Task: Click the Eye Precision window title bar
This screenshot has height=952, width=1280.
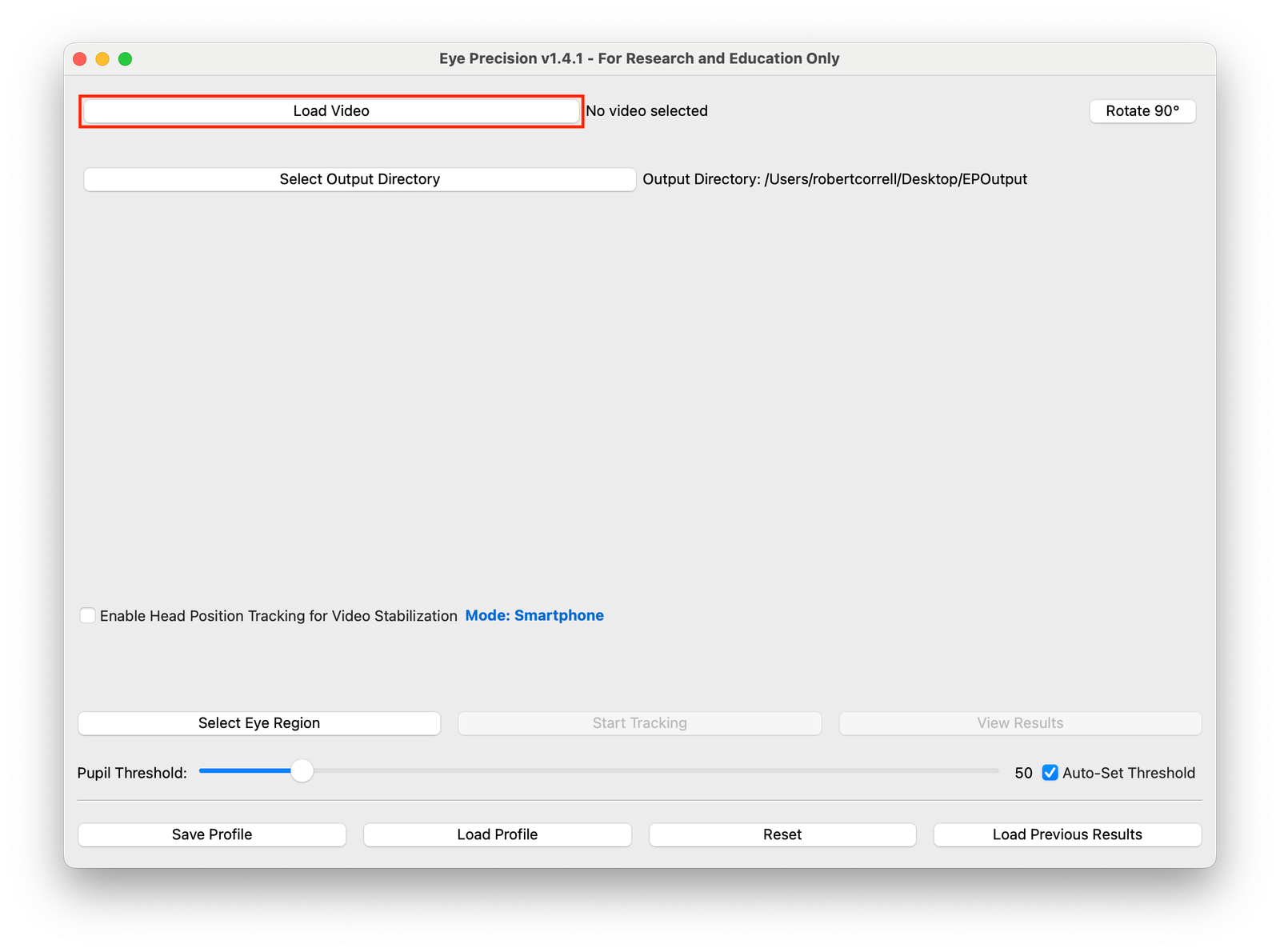Action: 639,58
